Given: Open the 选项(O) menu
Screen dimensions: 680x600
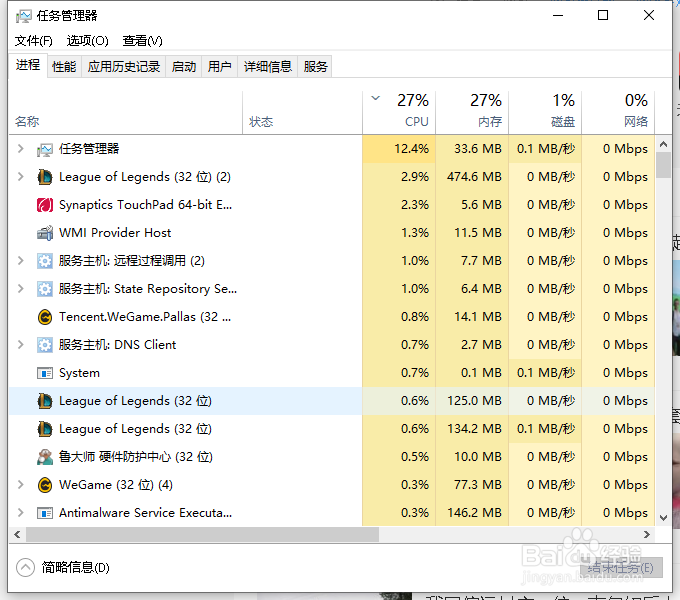Looking at the screenshot, I should (x=87, y=41).
